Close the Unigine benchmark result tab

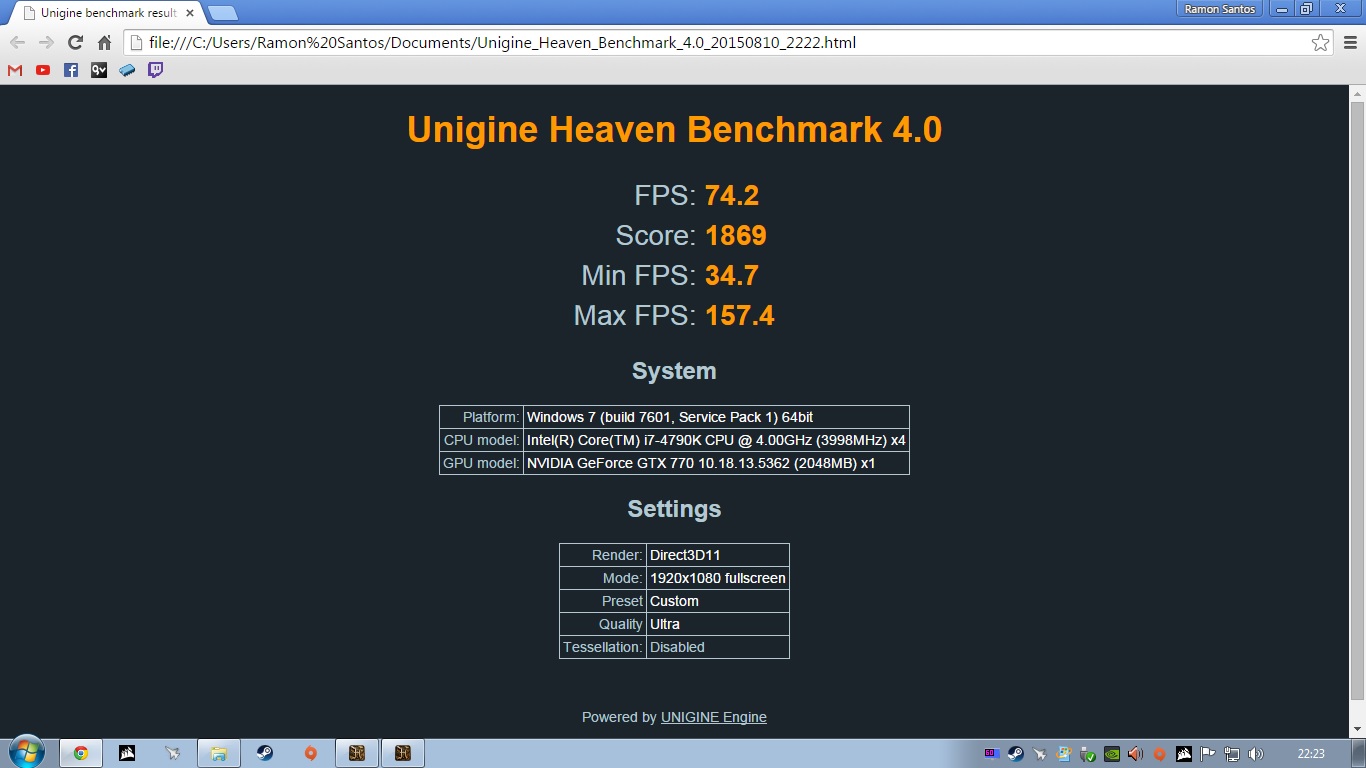(x=190, y=13)
